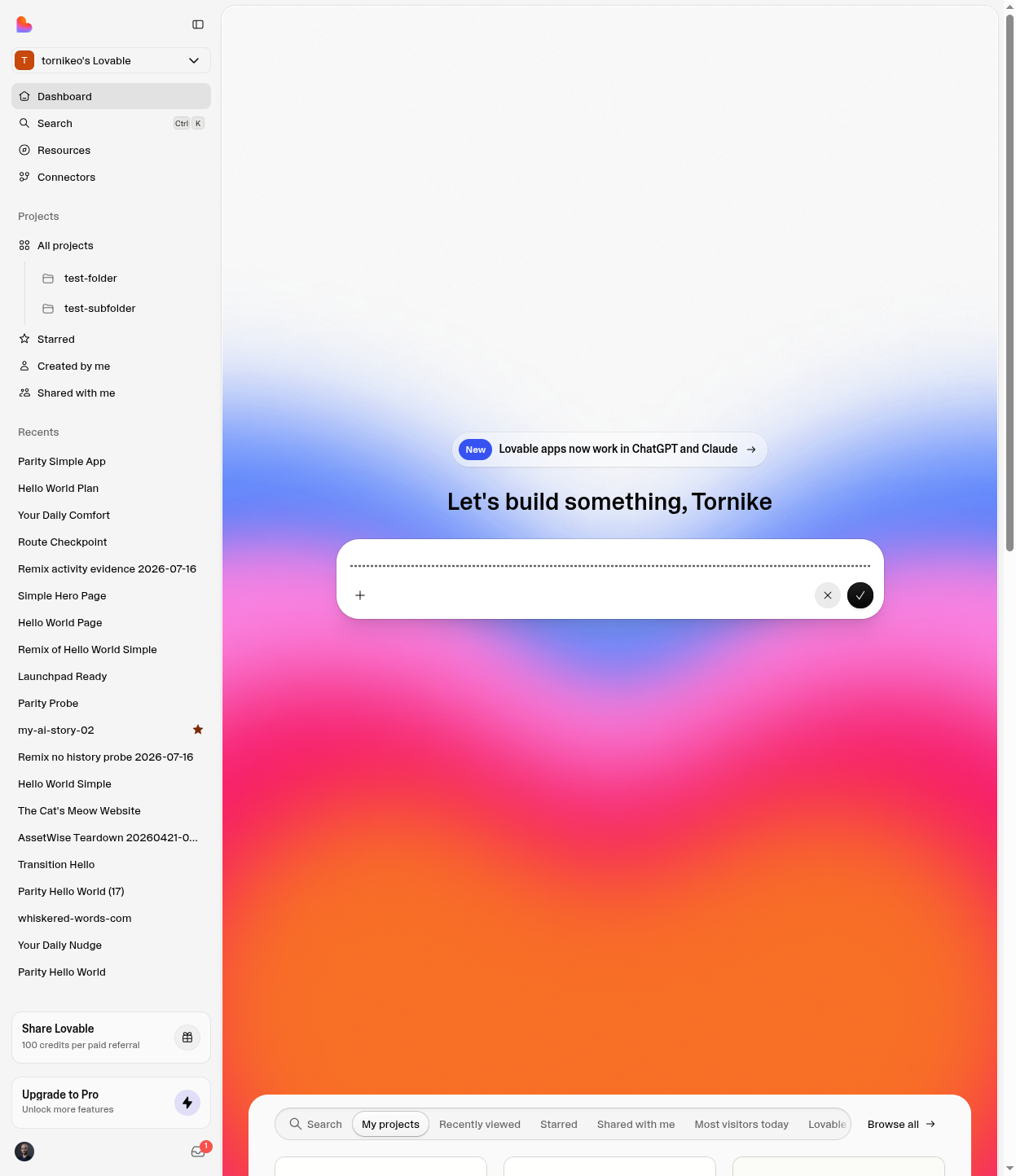Open Parity Hello World (17)

tap(111, 891)
